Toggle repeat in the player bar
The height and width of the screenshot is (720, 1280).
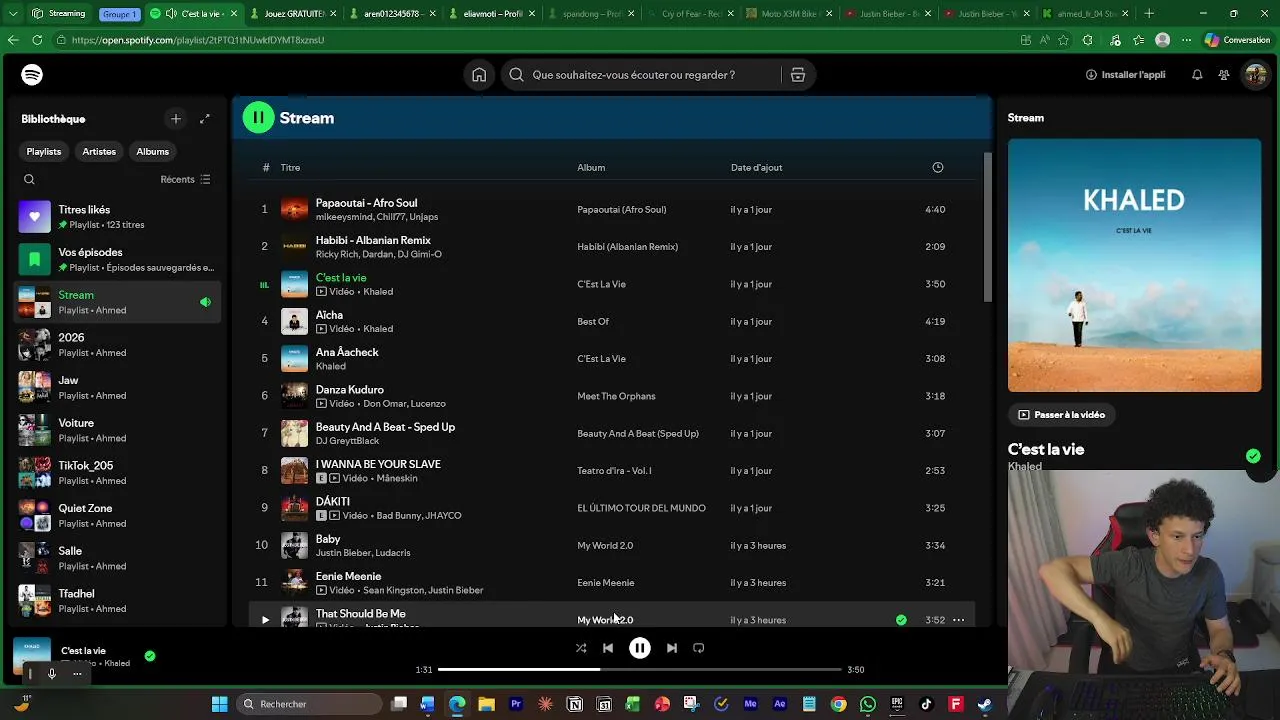pyautogui.click(x=699, y=648)
